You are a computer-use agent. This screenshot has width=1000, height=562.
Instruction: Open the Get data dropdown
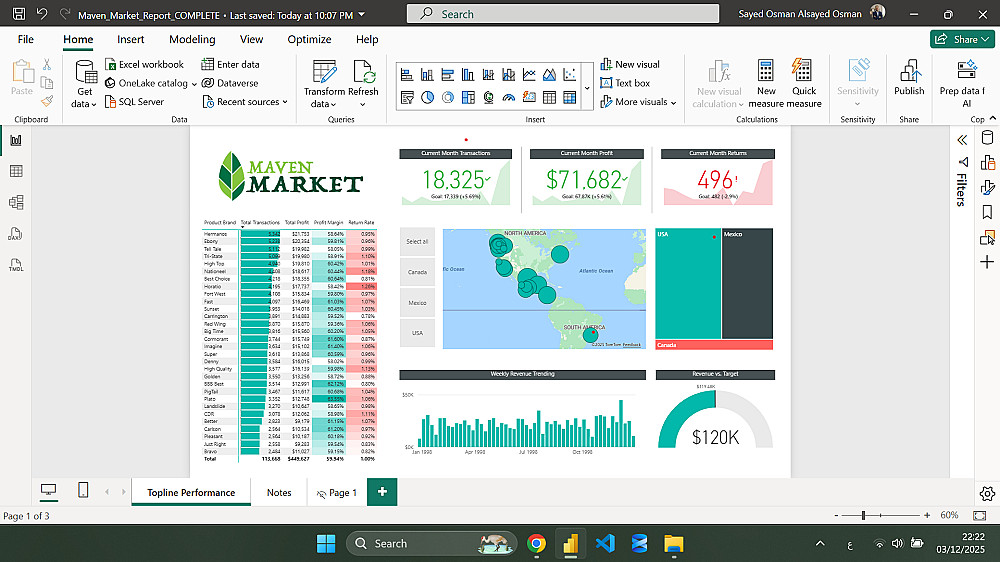(85, 84)
